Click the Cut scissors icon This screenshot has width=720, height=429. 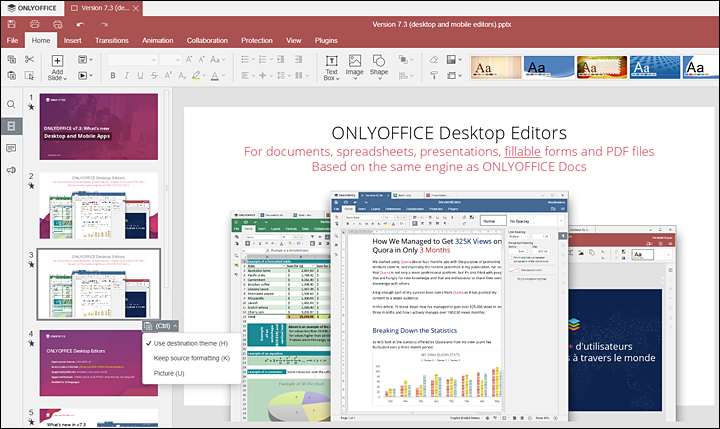pyautogui.click(x=29, y=59)
